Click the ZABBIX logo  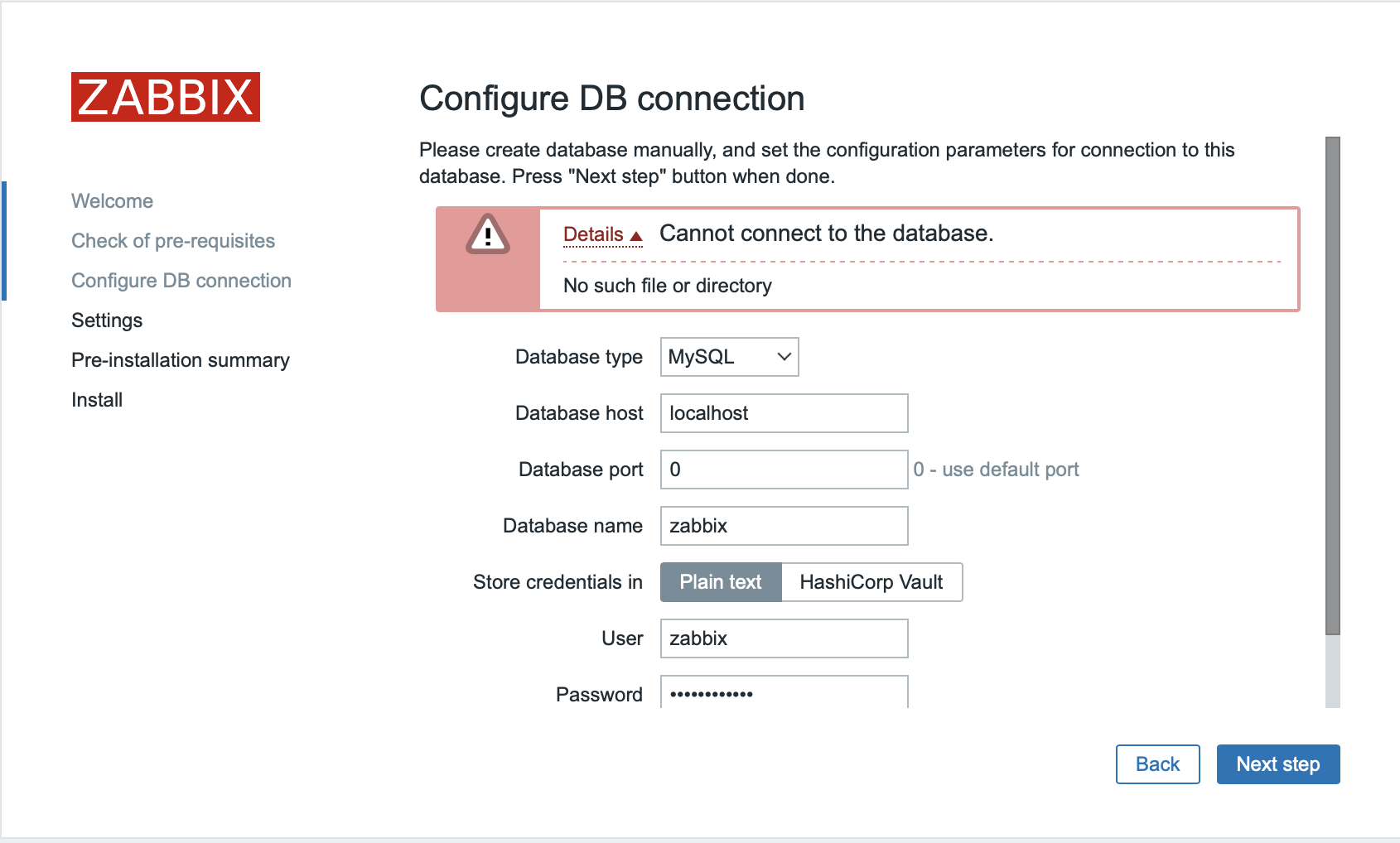(166, 97)
